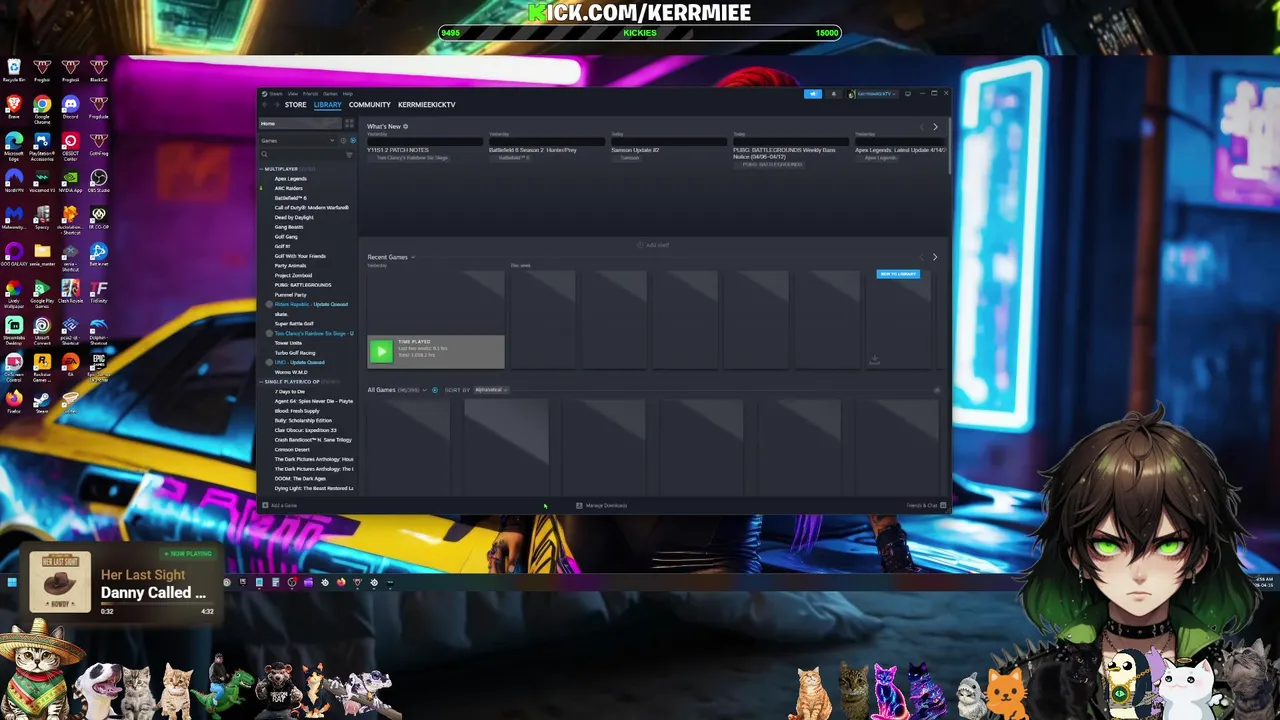
Task: Open Recycle Bin desktop icon
Action: [14, 71]
